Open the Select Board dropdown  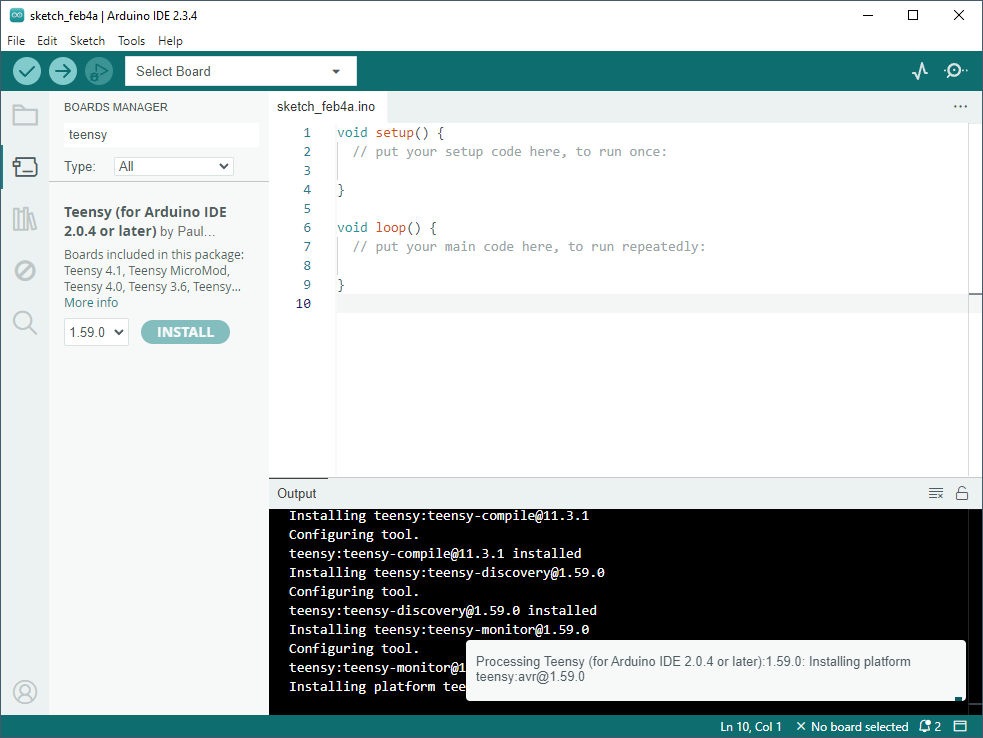point(241,71)
